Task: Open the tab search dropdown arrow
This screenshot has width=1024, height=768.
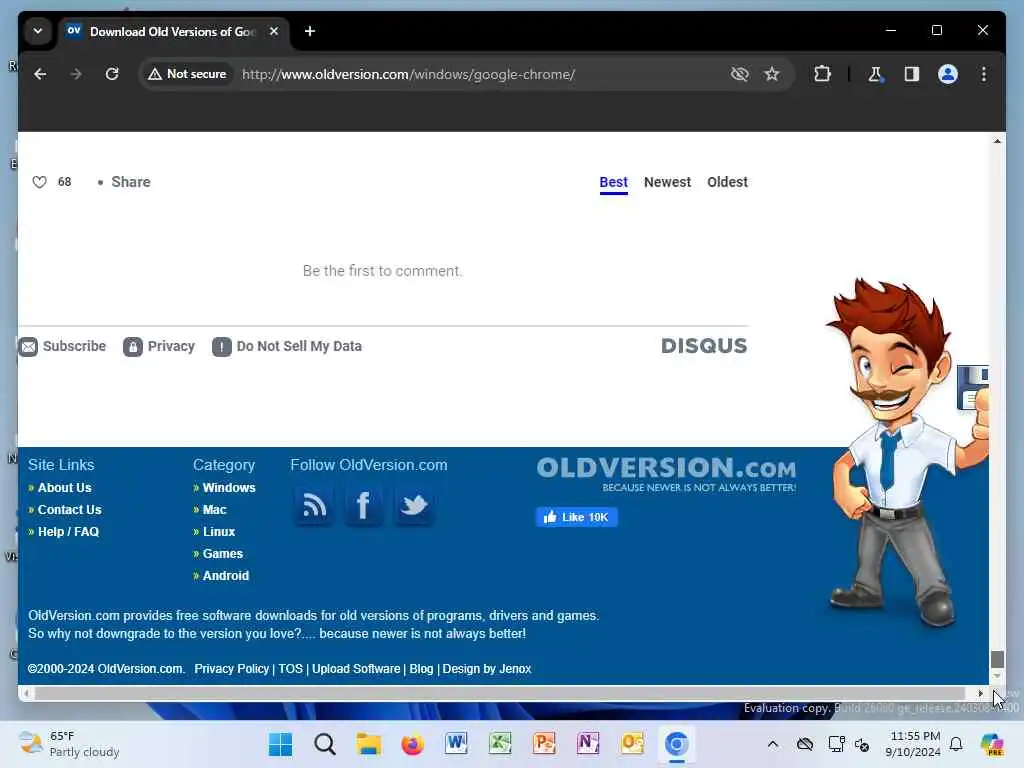Action: 38,31
